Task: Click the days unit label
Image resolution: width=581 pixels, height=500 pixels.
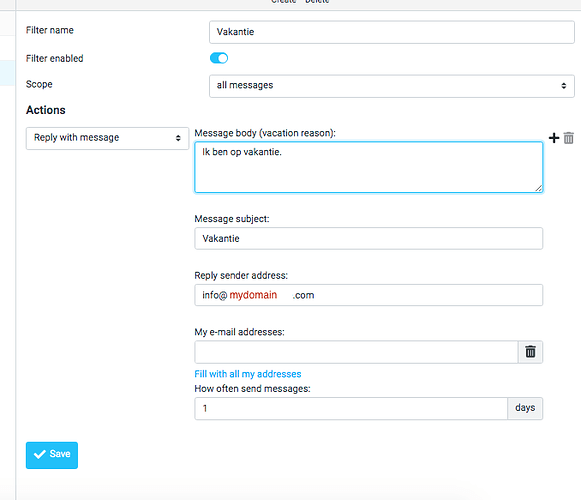Action: point(525,408)
